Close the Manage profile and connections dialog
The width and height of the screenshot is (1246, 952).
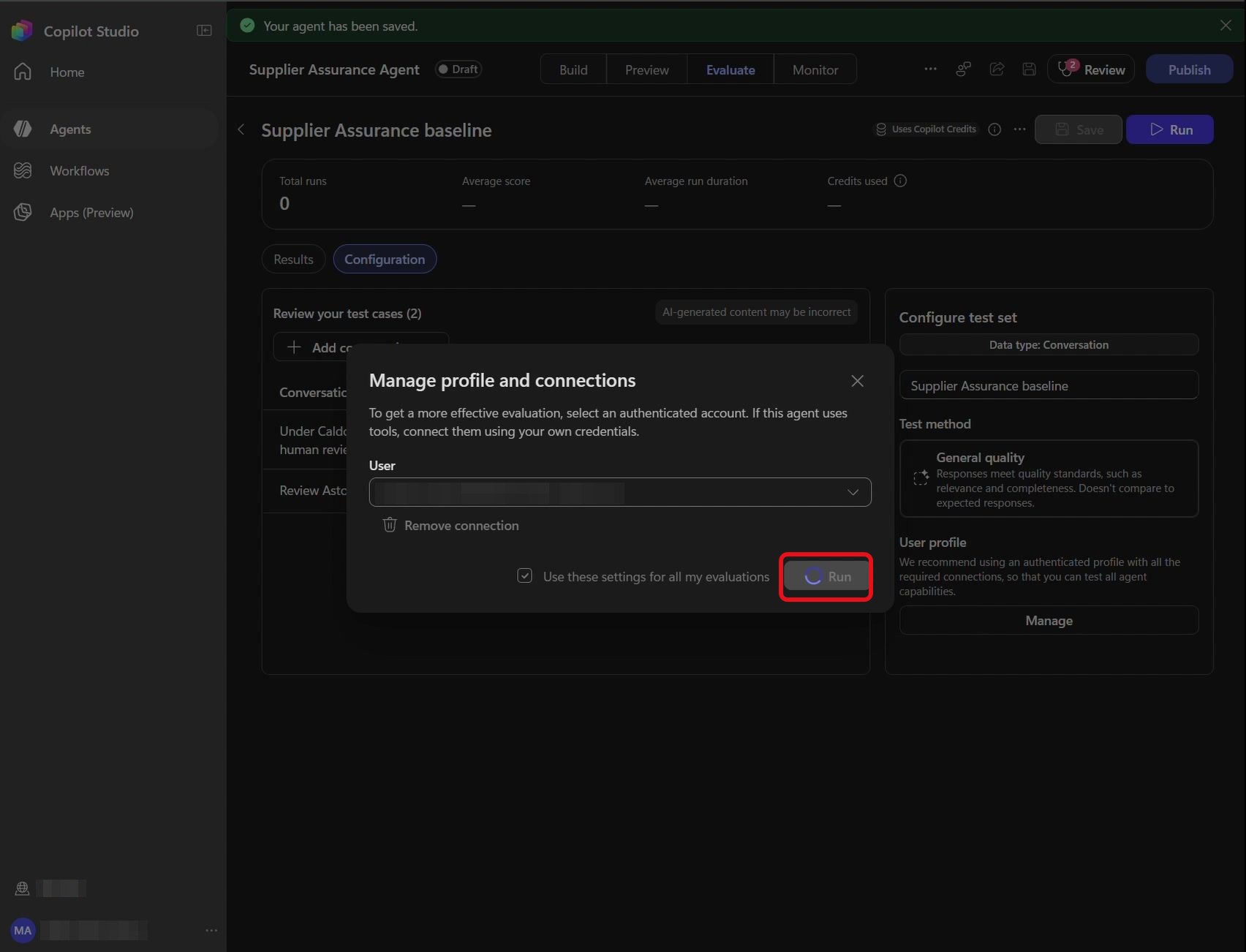pyautogui.click(x=857, y=381)
